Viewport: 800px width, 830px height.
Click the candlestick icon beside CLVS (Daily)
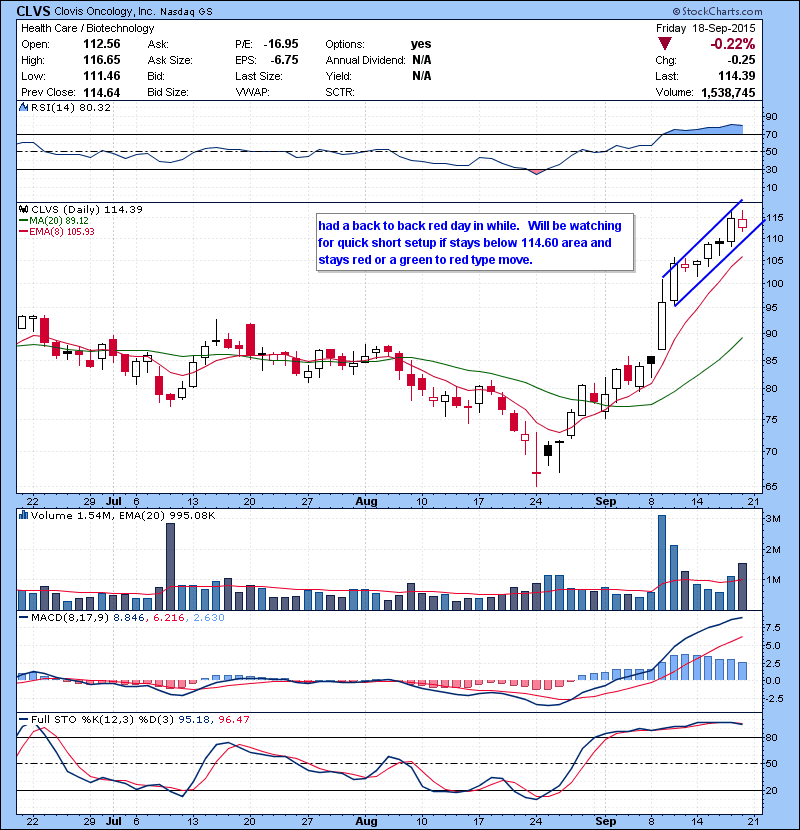[x=24, y=210]
